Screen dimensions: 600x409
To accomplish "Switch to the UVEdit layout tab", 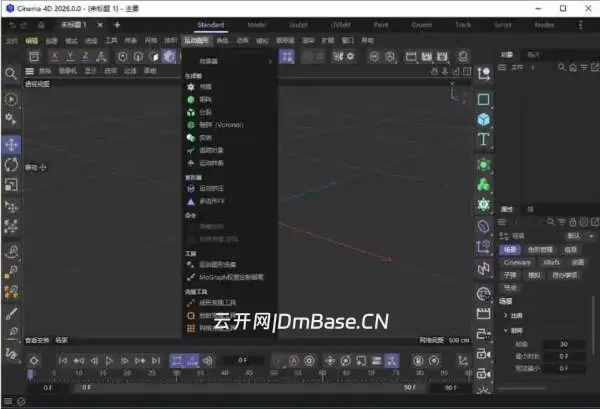I will [340, 25].
